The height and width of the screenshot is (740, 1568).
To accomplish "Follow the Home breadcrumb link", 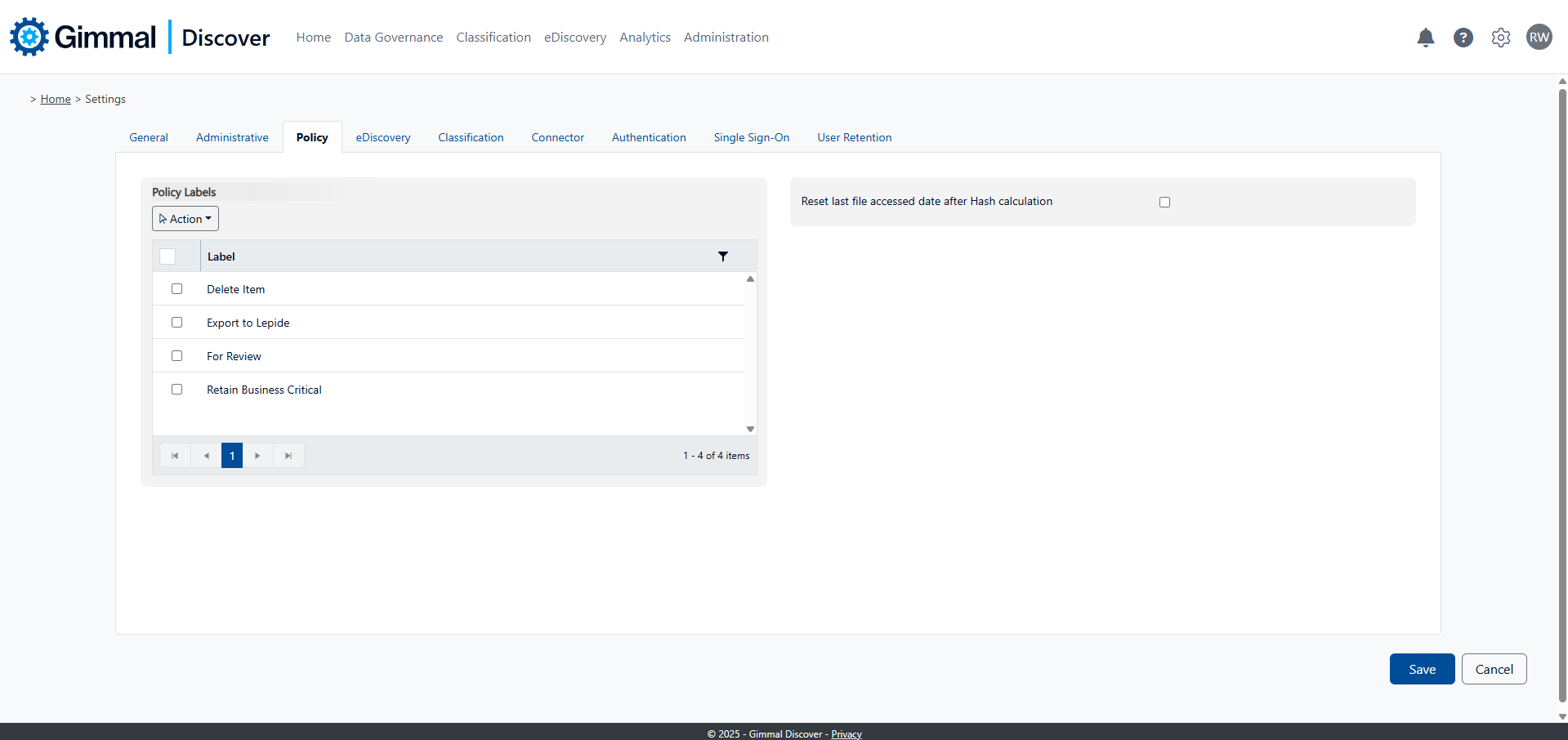I will [56, 99].
